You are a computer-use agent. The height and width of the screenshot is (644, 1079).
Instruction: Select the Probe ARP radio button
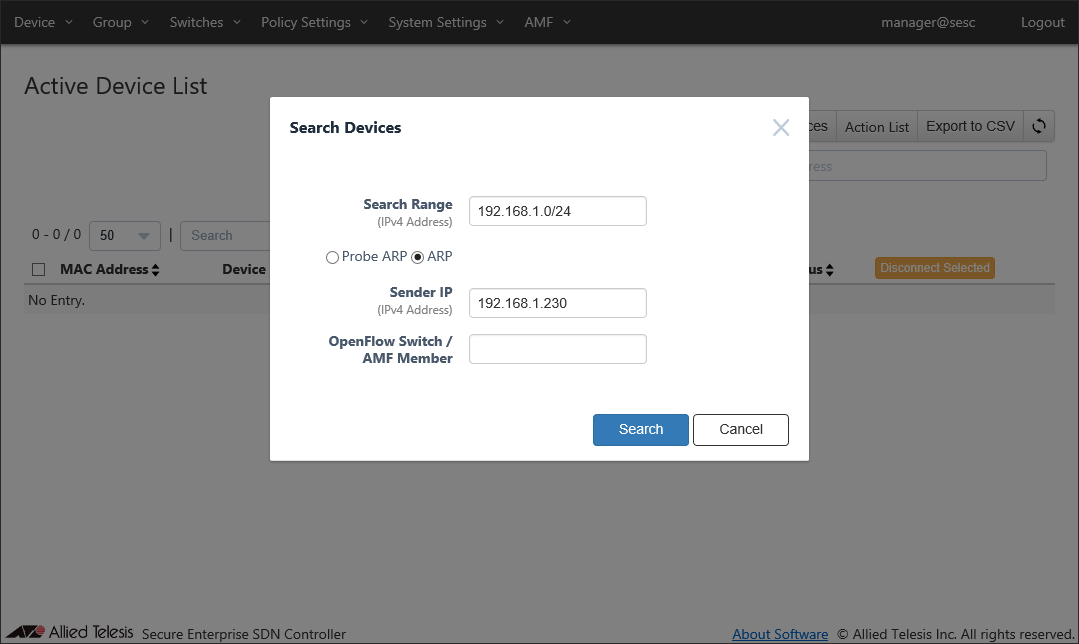[x=332, y=257]
